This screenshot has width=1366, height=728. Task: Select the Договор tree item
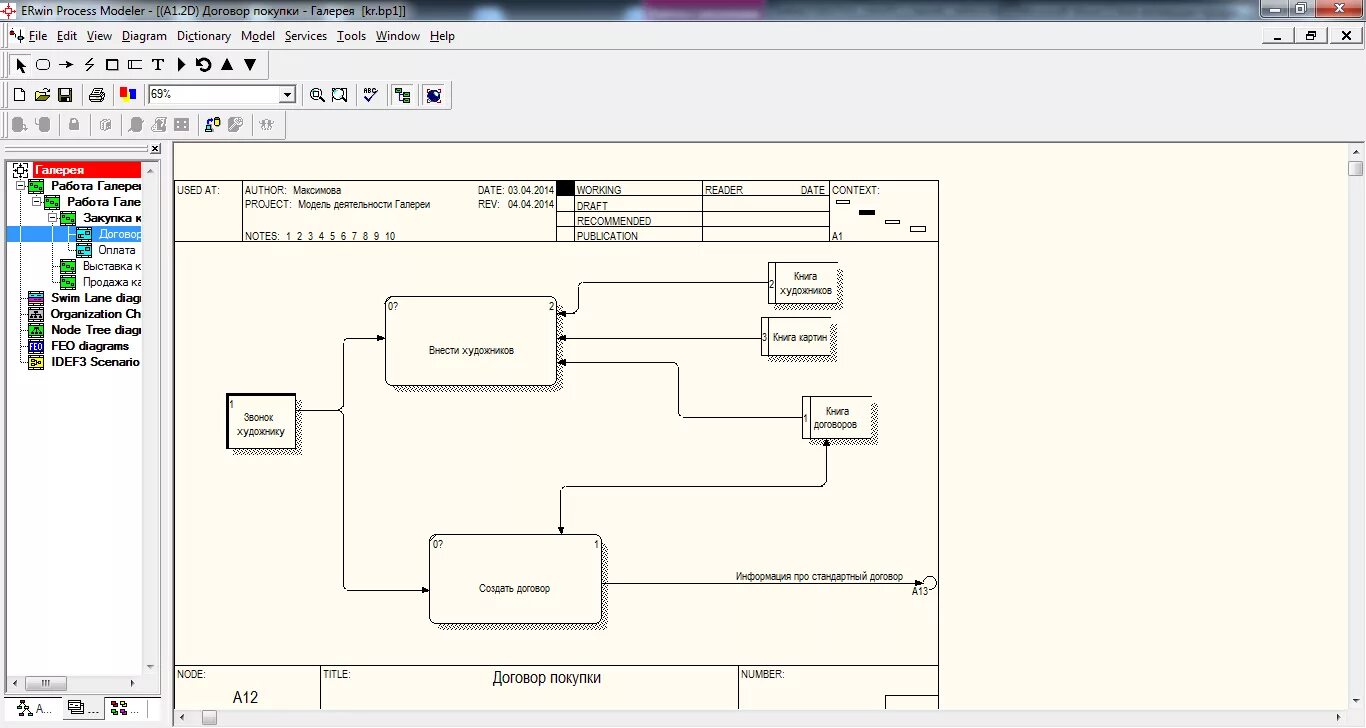click(120, 234)
